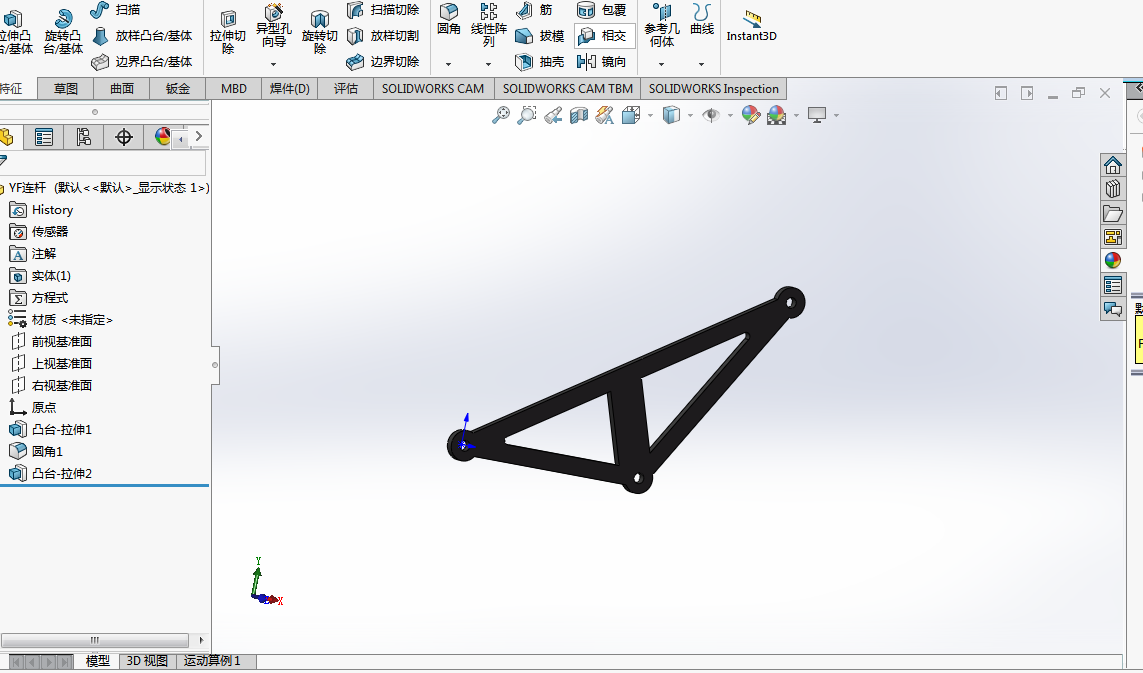Click the 扫描 sweep tool

115,9
